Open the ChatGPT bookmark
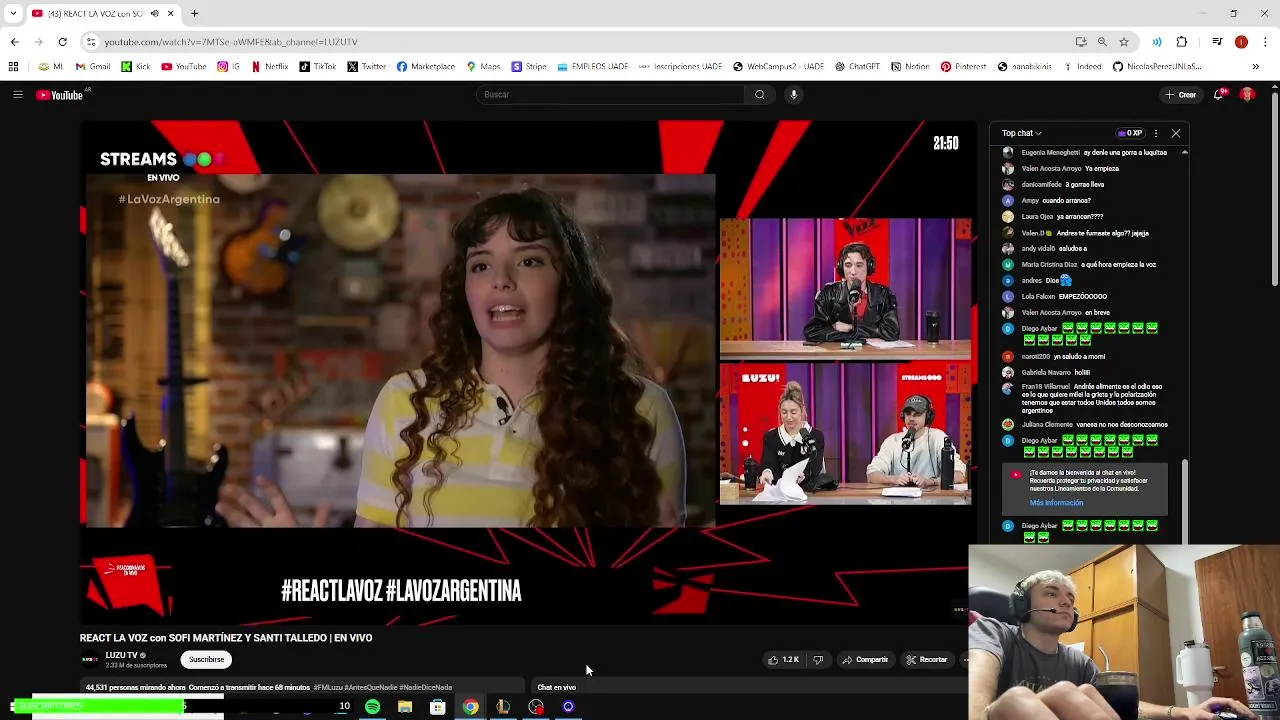The image size is (1280, 720). coord(856,67)
